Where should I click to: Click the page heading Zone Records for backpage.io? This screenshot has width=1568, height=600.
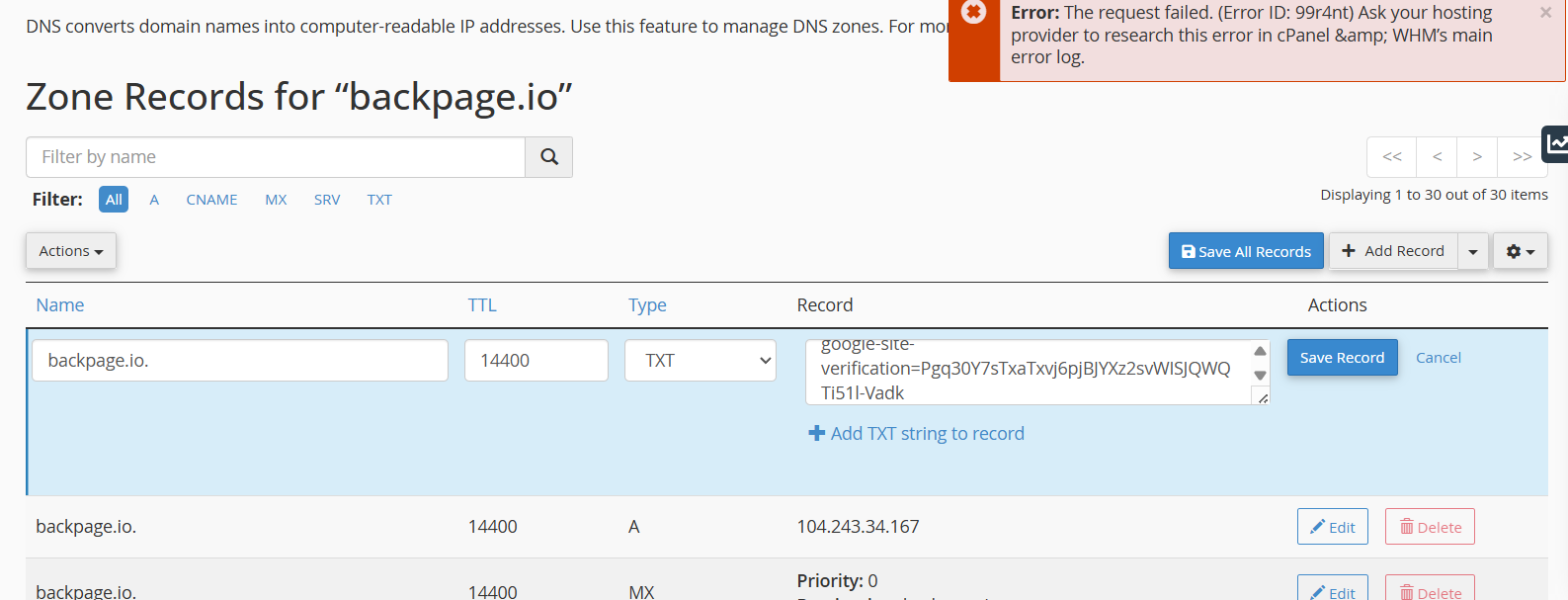[x=299, y=97]
